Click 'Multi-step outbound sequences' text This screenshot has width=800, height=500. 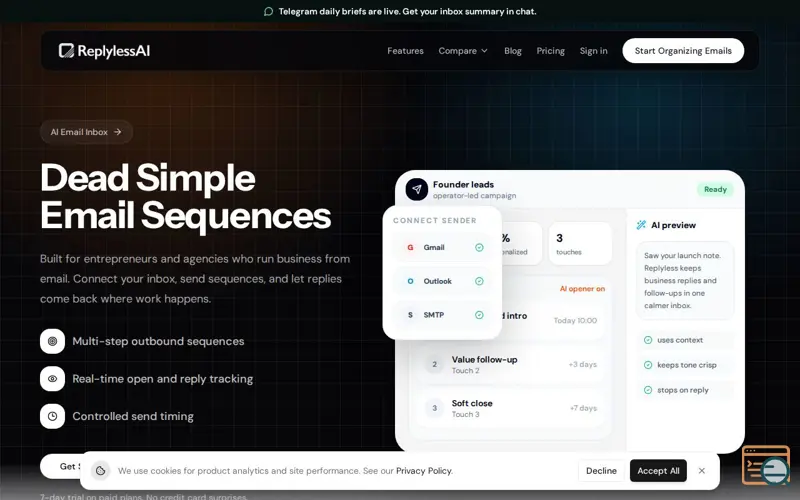pos(158,341)
